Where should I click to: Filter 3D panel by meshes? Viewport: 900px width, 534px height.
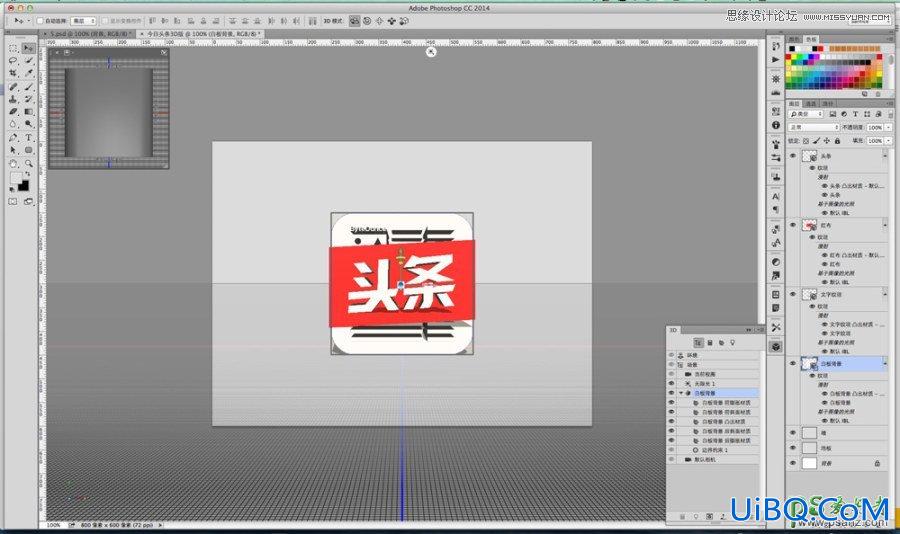point(710,343)
